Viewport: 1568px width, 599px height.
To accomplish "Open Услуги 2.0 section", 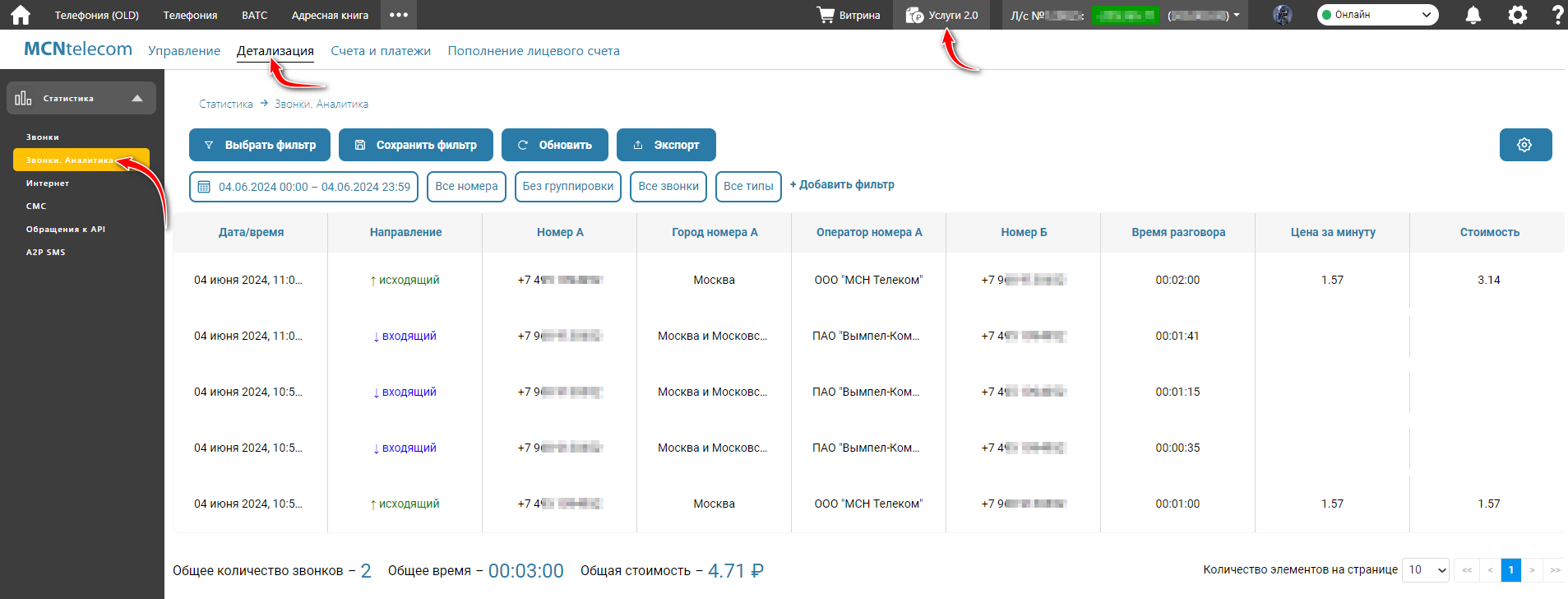I will pyautogui.click(x=942, y=15).
